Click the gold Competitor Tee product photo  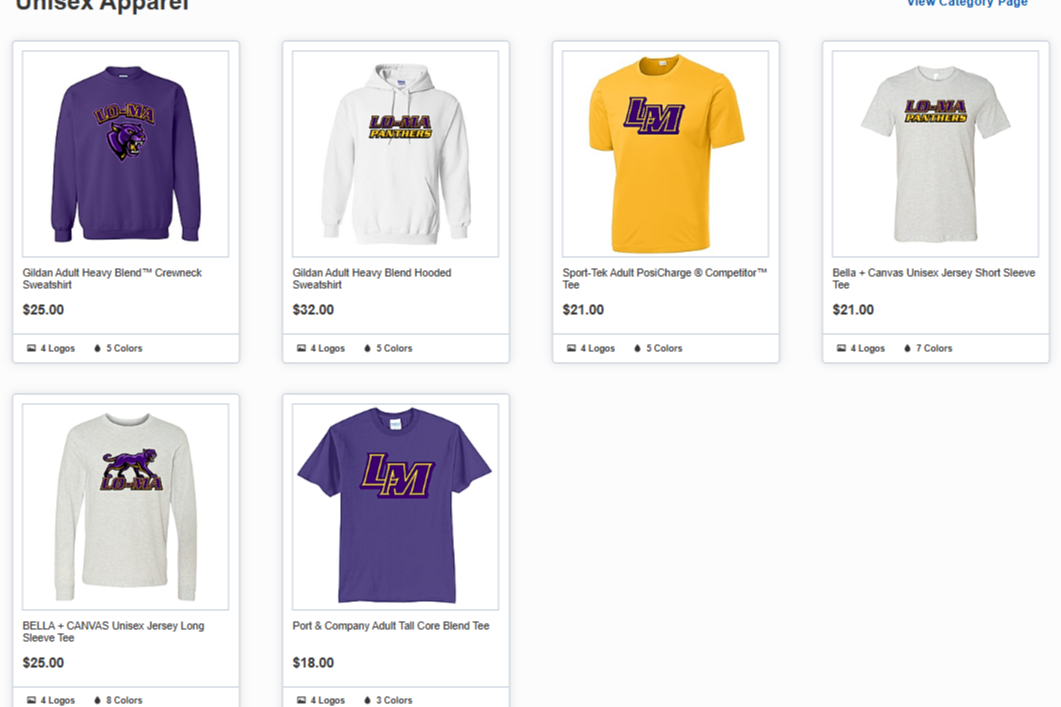point(664,152)
